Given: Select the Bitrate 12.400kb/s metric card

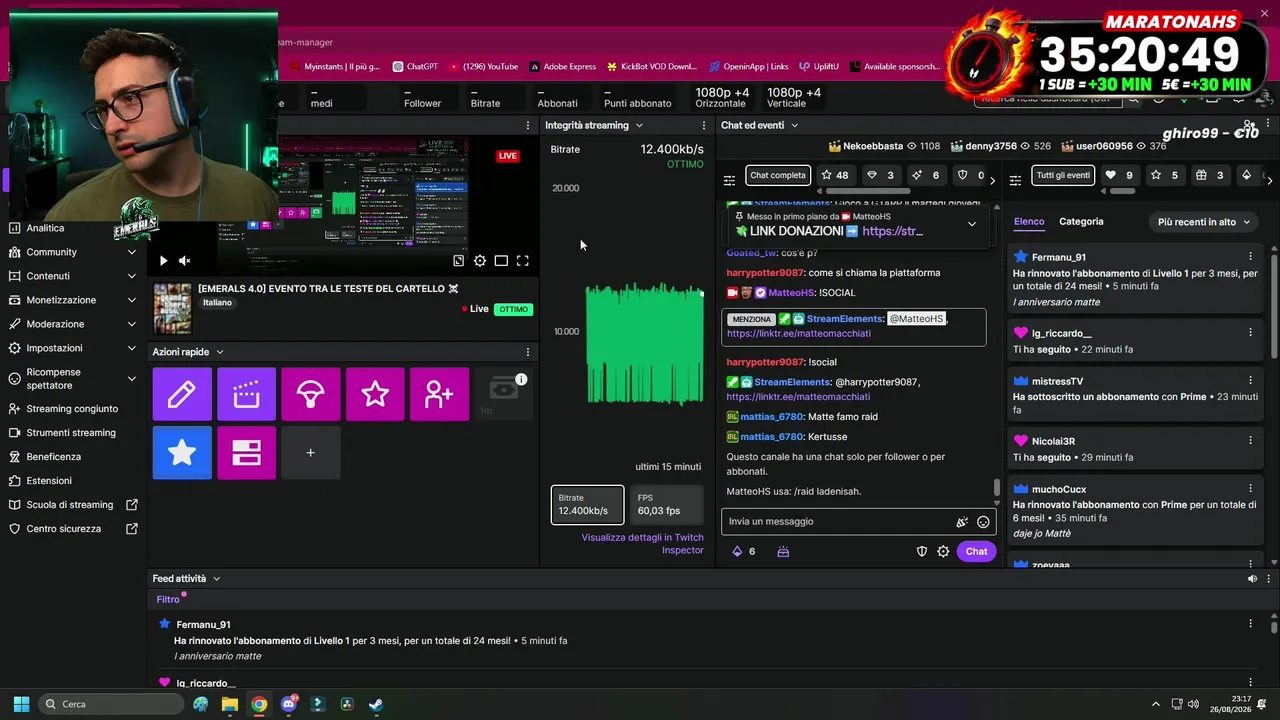Looking at the screenshot, I should tap(588, 505).
